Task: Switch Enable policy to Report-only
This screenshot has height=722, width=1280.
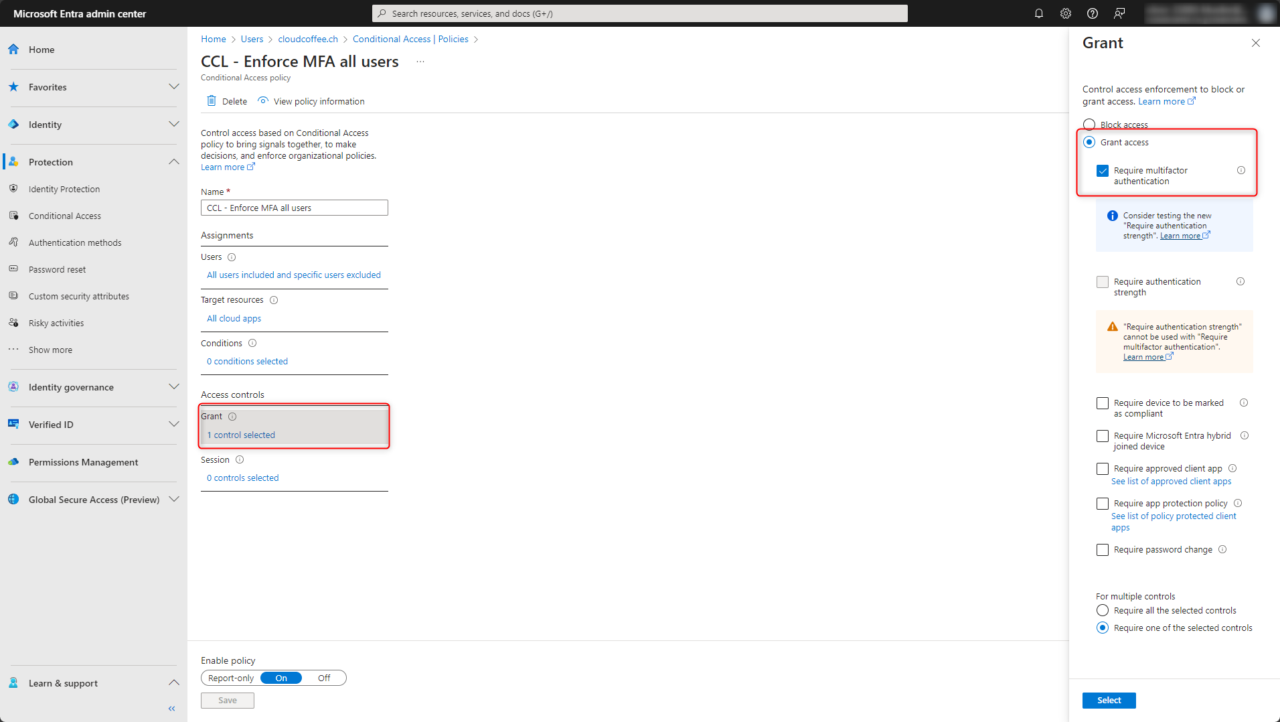Action: click(230, 677)
